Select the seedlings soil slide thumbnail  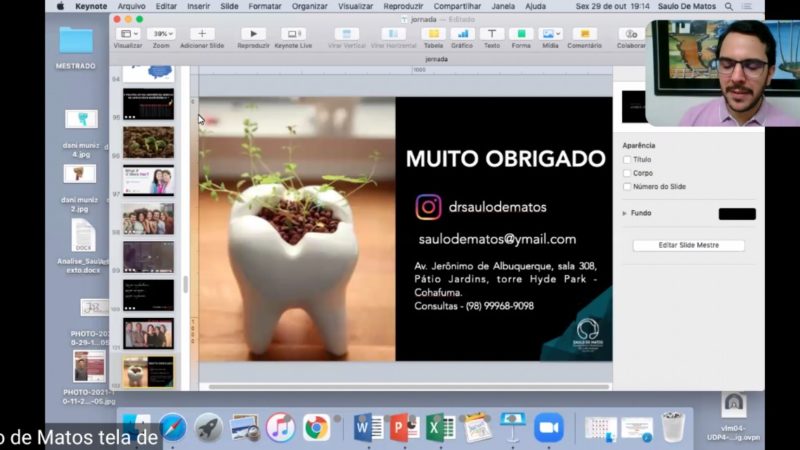tap(148, 142)
